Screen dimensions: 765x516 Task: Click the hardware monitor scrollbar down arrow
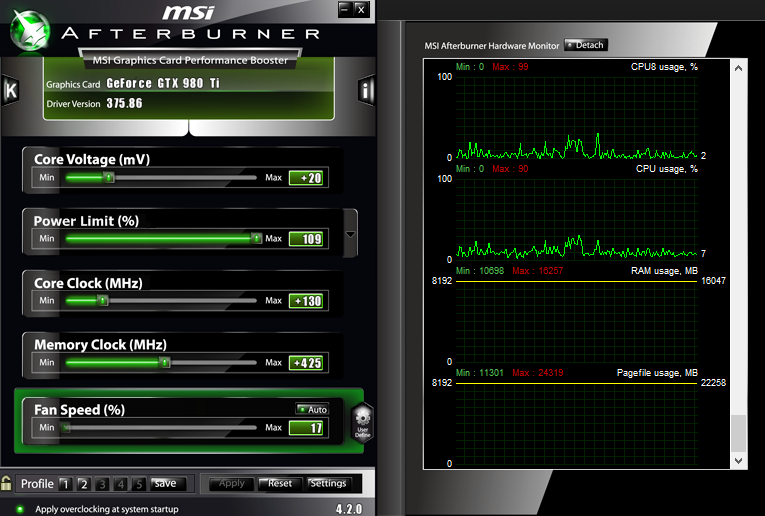(738, 460)
